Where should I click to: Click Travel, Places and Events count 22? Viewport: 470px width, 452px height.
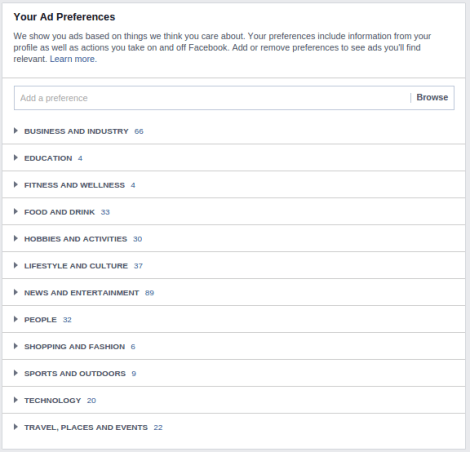[x=158, y=428]
